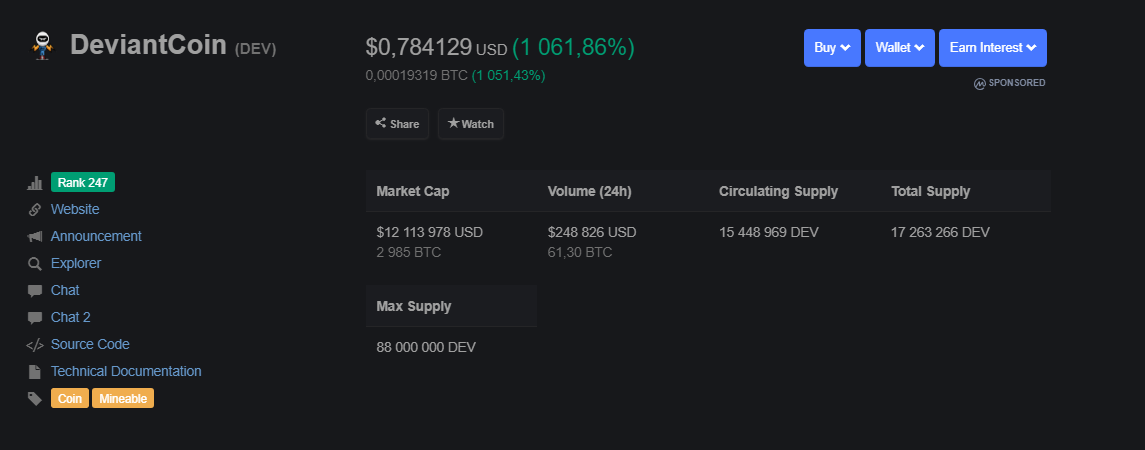Image resolution: width=1145 pixels, height=450 pixels.
Task: Open the Explorer link
Action: [x=76, y=264]
